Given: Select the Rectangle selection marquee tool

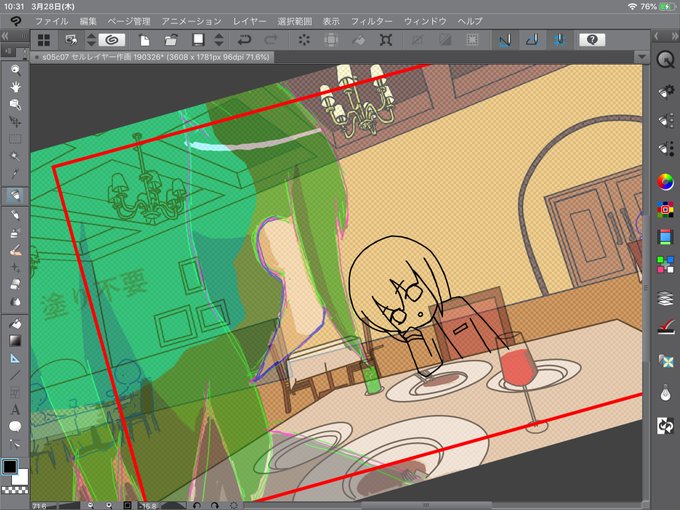Looking at the screenshot, I should [15, 139].
